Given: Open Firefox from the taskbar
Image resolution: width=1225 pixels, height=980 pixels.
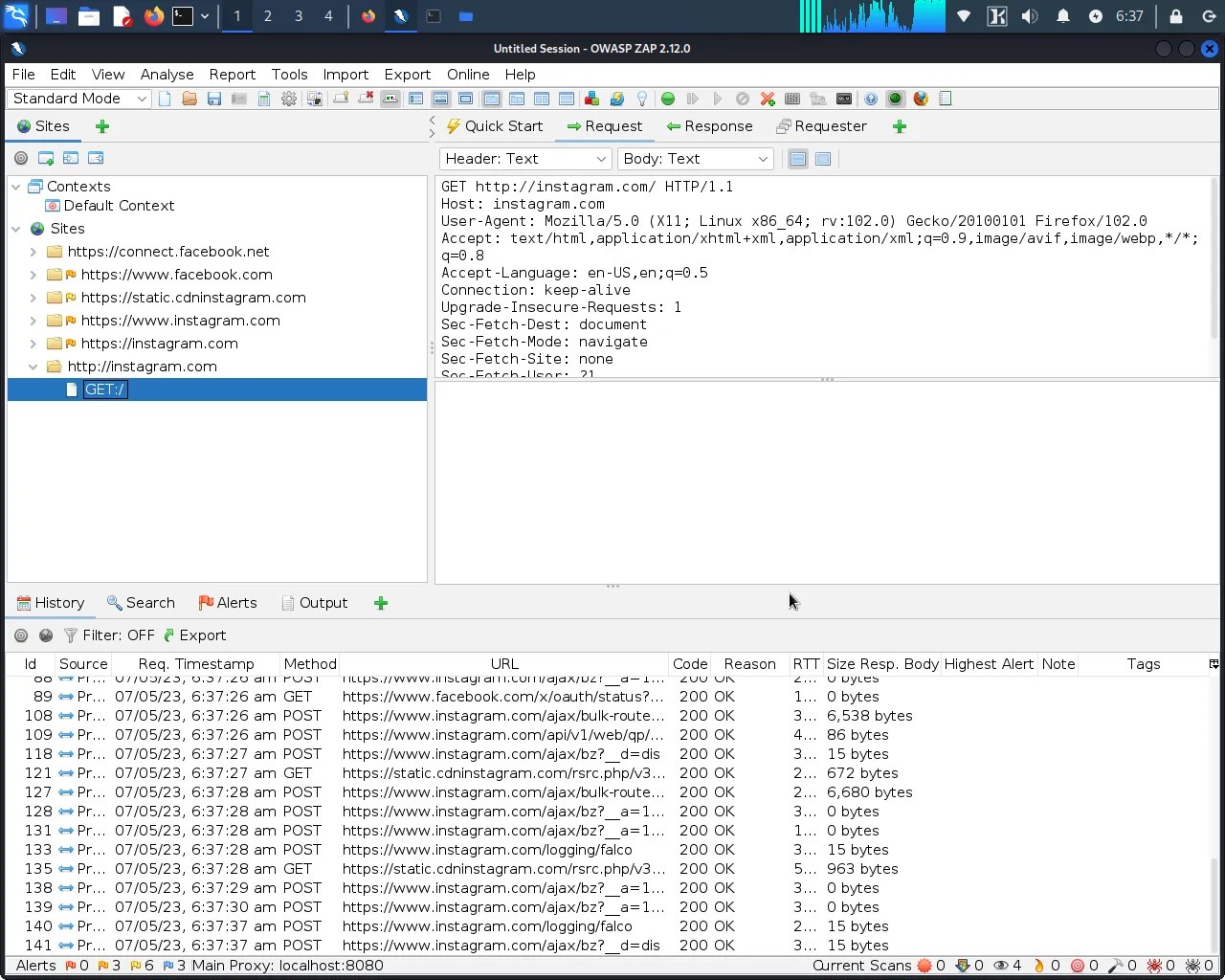Looking at the screenshot, I should pos(153,16).
